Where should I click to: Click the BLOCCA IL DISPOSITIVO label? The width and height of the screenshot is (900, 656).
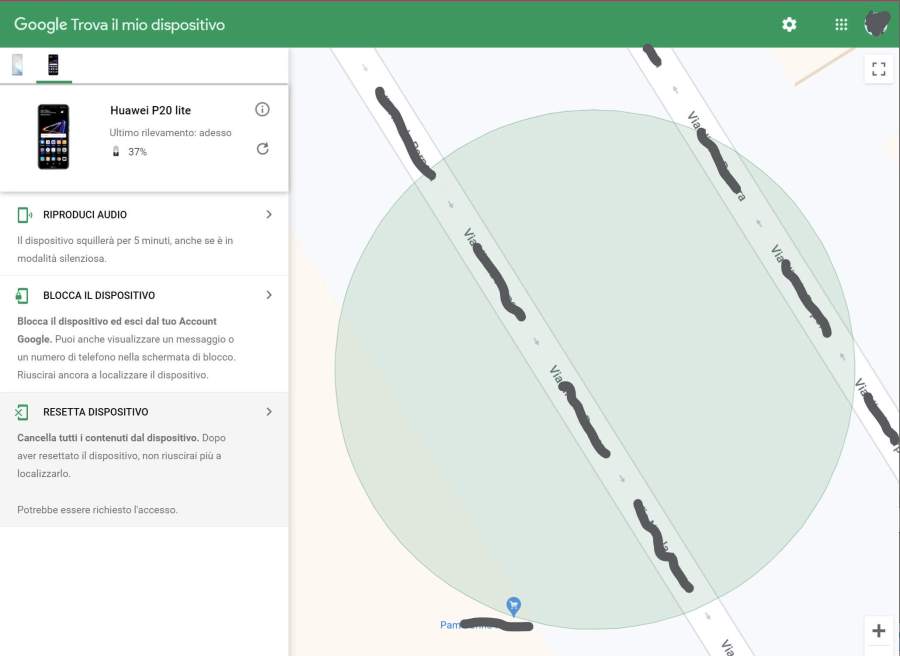(x=99, y=296)
